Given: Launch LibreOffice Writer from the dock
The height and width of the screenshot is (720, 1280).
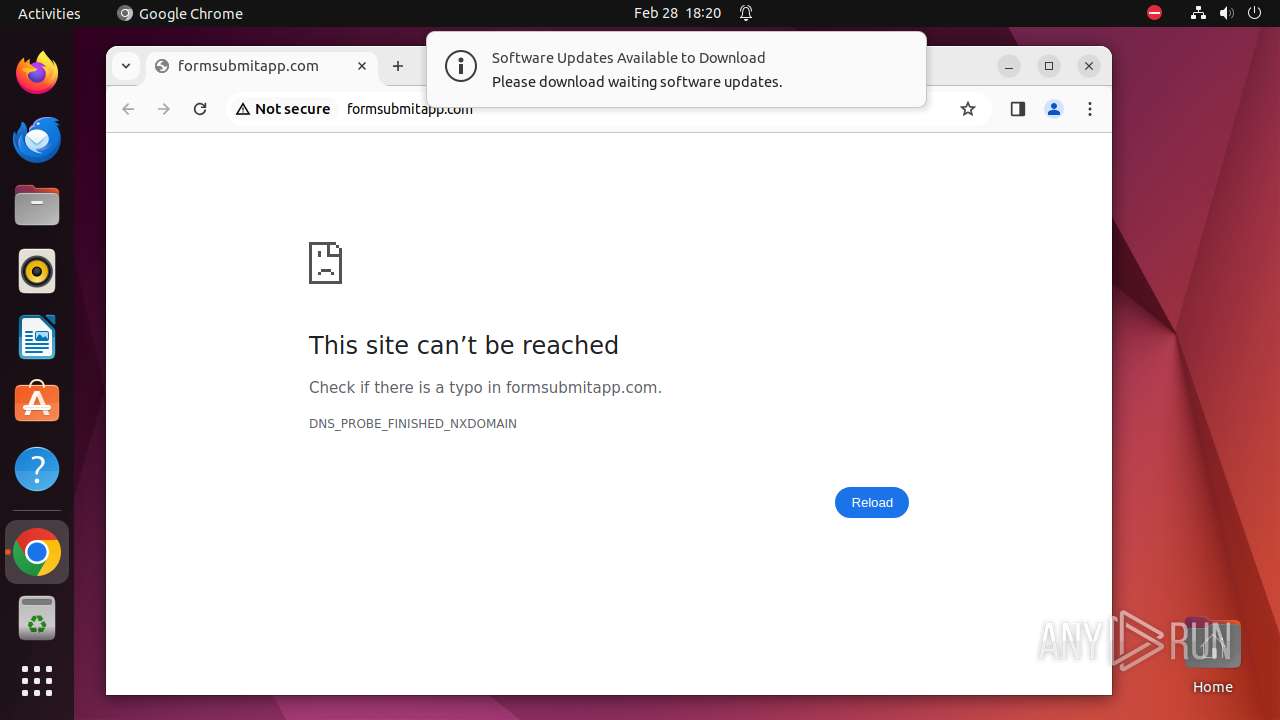Looking at the screenshot, I should (37, 337).
